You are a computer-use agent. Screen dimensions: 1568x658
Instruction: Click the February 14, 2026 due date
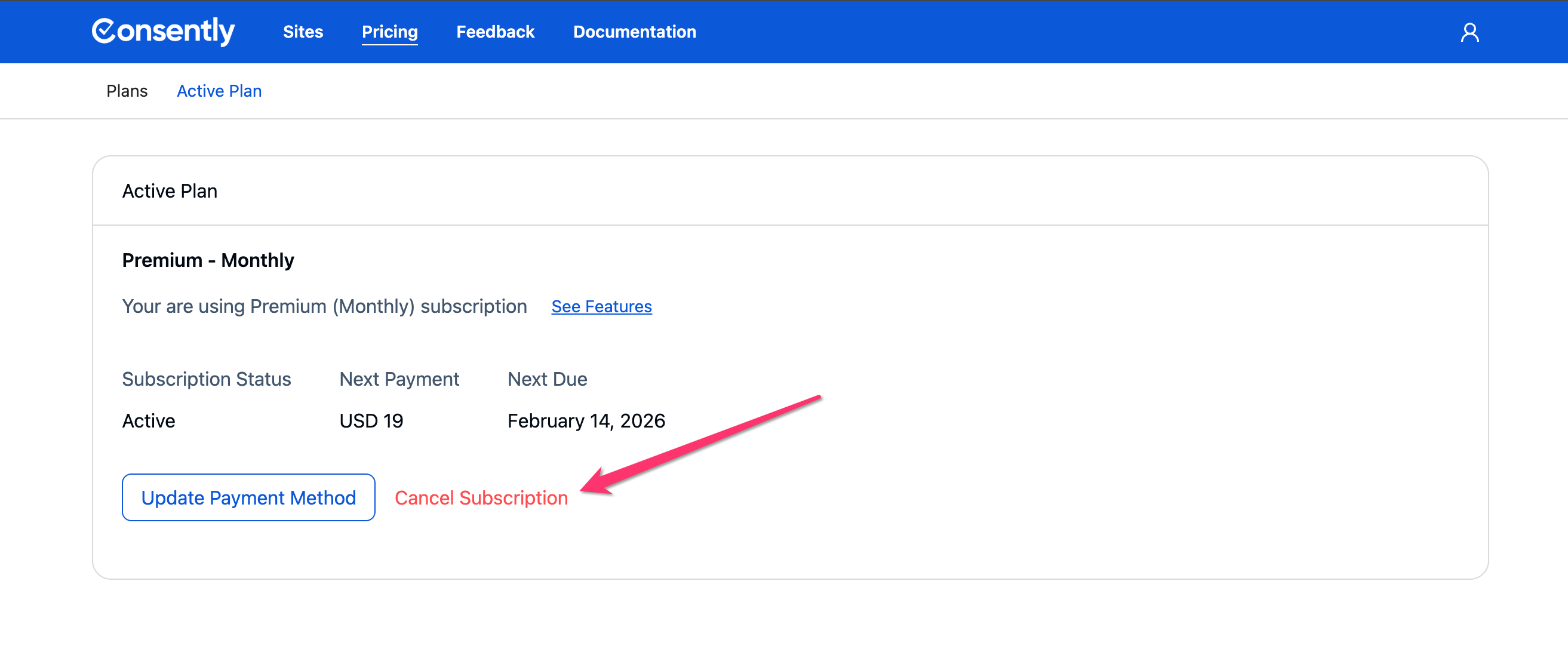[586, 421]
